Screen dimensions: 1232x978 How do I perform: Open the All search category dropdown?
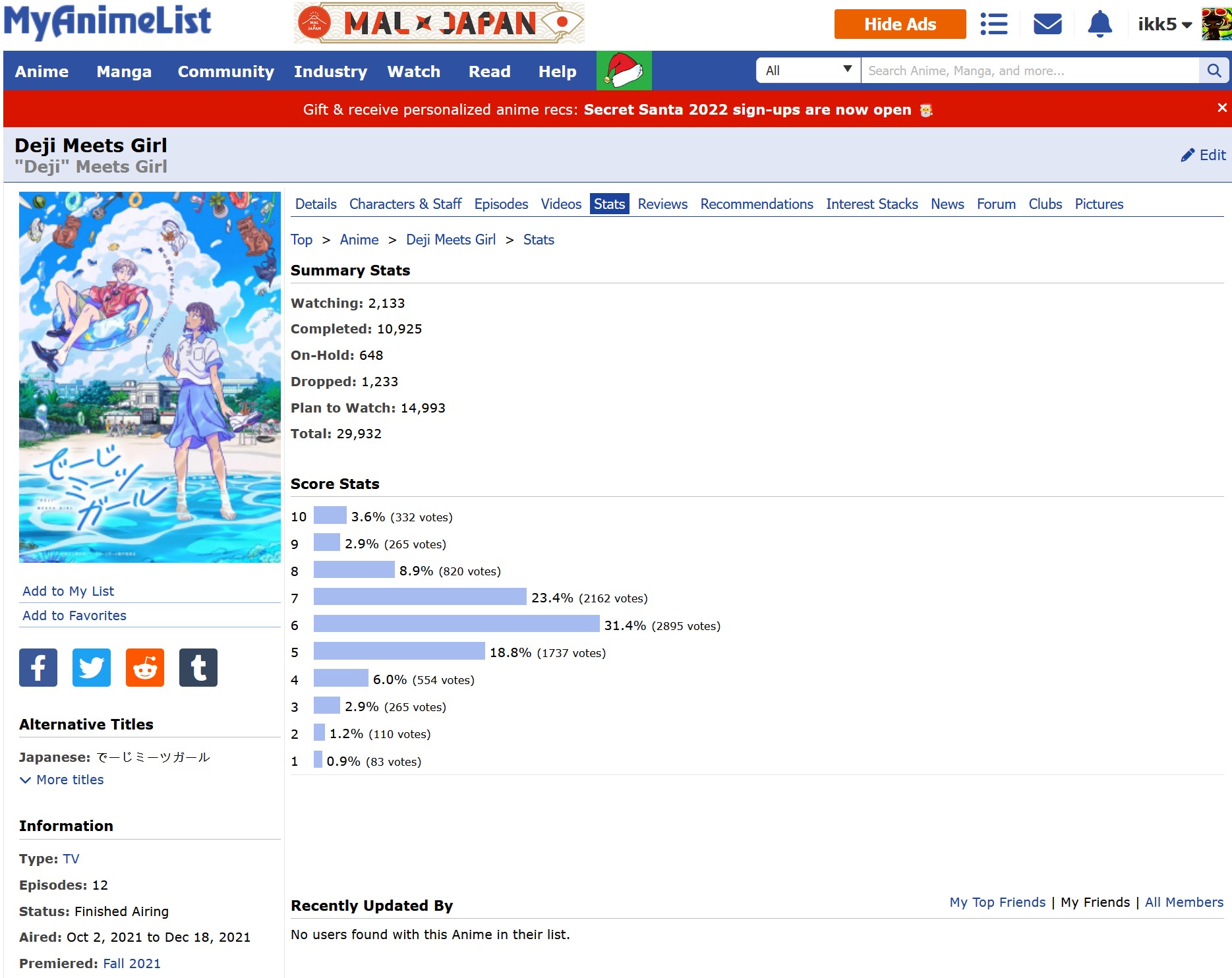click(808, 71)
